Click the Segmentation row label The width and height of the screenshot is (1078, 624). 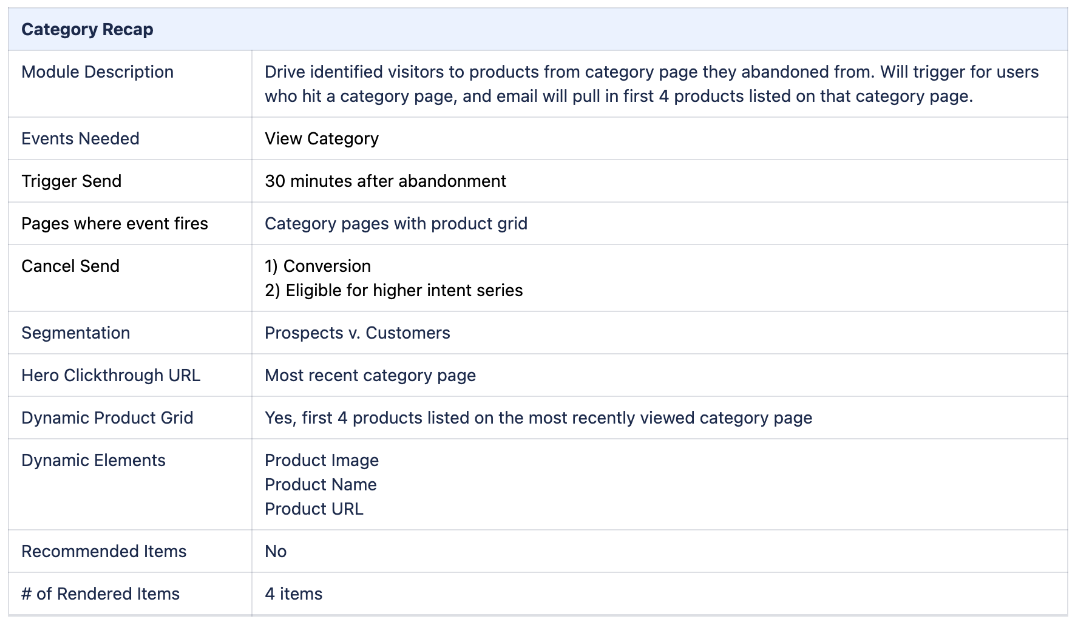76,333
